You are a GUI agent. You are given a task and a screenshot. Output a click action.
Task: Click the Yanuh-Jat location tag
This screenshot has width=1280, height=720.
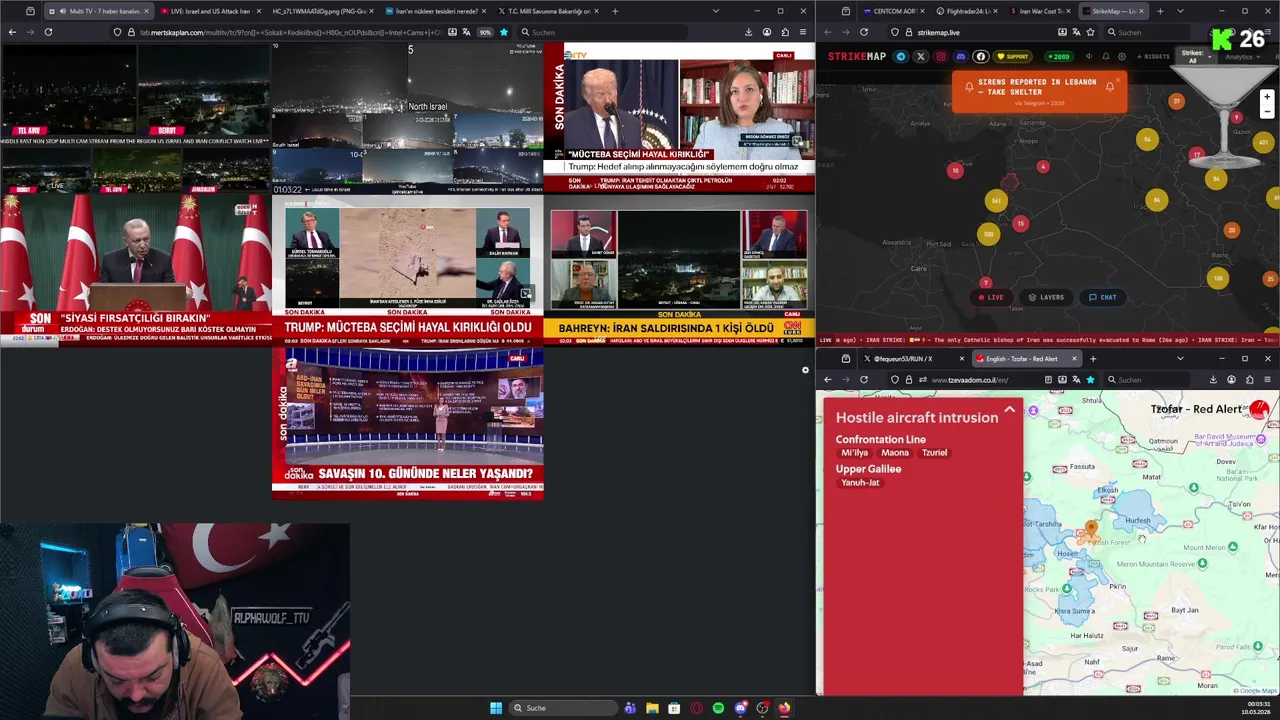point(860,483)
